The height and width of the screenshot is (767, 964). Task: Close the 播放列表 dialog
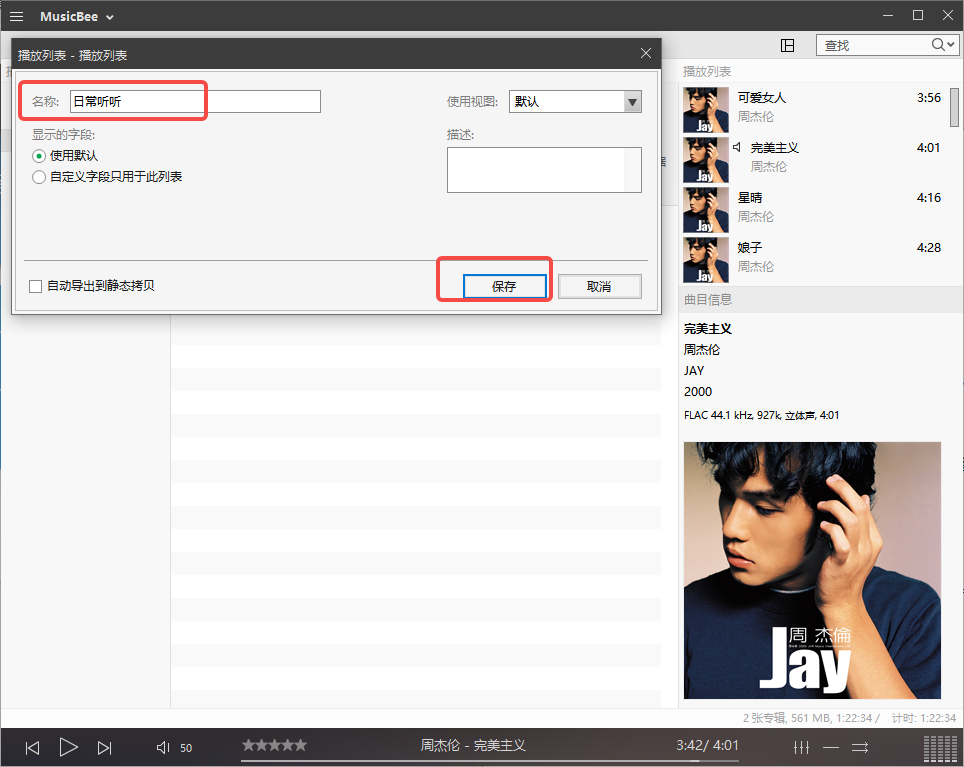pyautogui.click(x=646, y=53)
